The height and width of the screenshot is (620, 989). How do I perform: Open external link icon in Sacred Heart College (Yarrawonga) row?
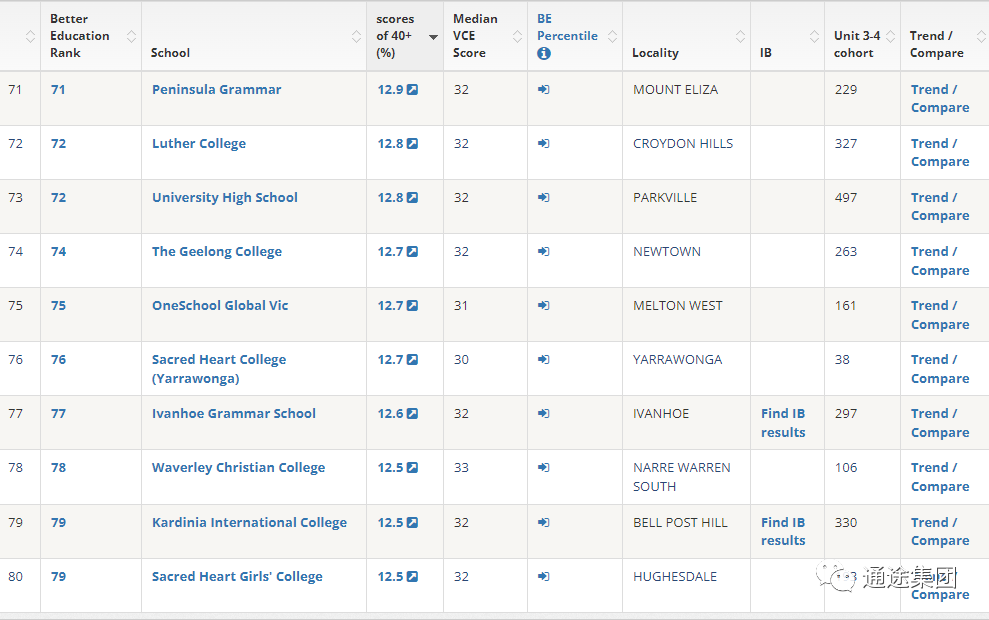412,360
